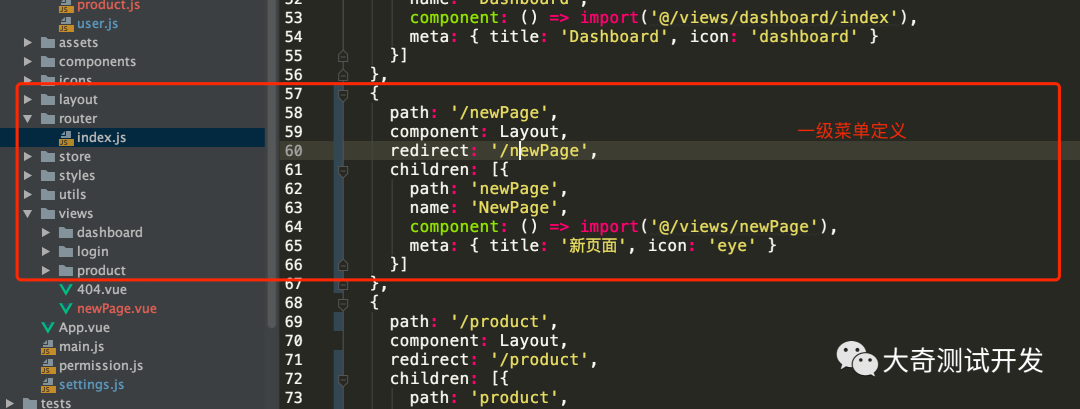
Task: Click 'Dashboard' title value on line 54
Action: pyautogui.click(x=613, y=37)
